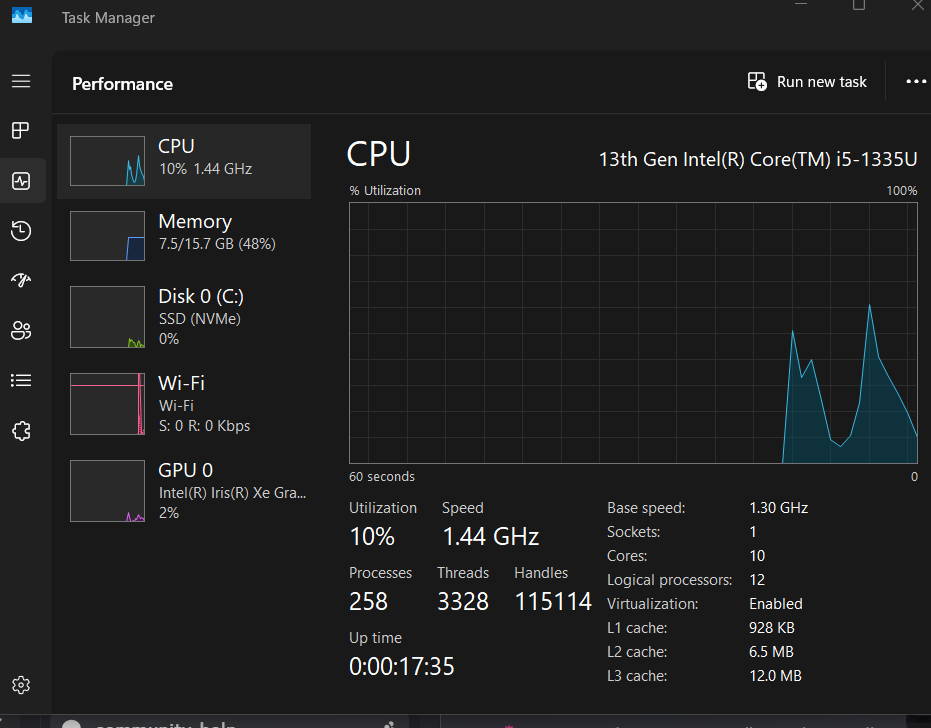This screenshot has width=931, height=728.
Task: Go to the Processes page icon
Action: [21, 130]
